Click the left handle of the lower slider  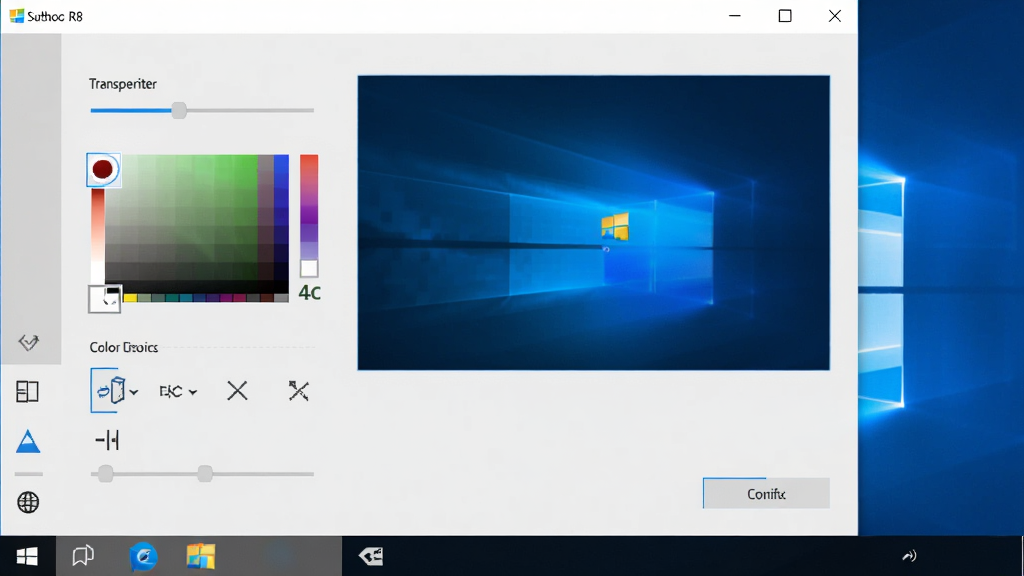[105, 473]
